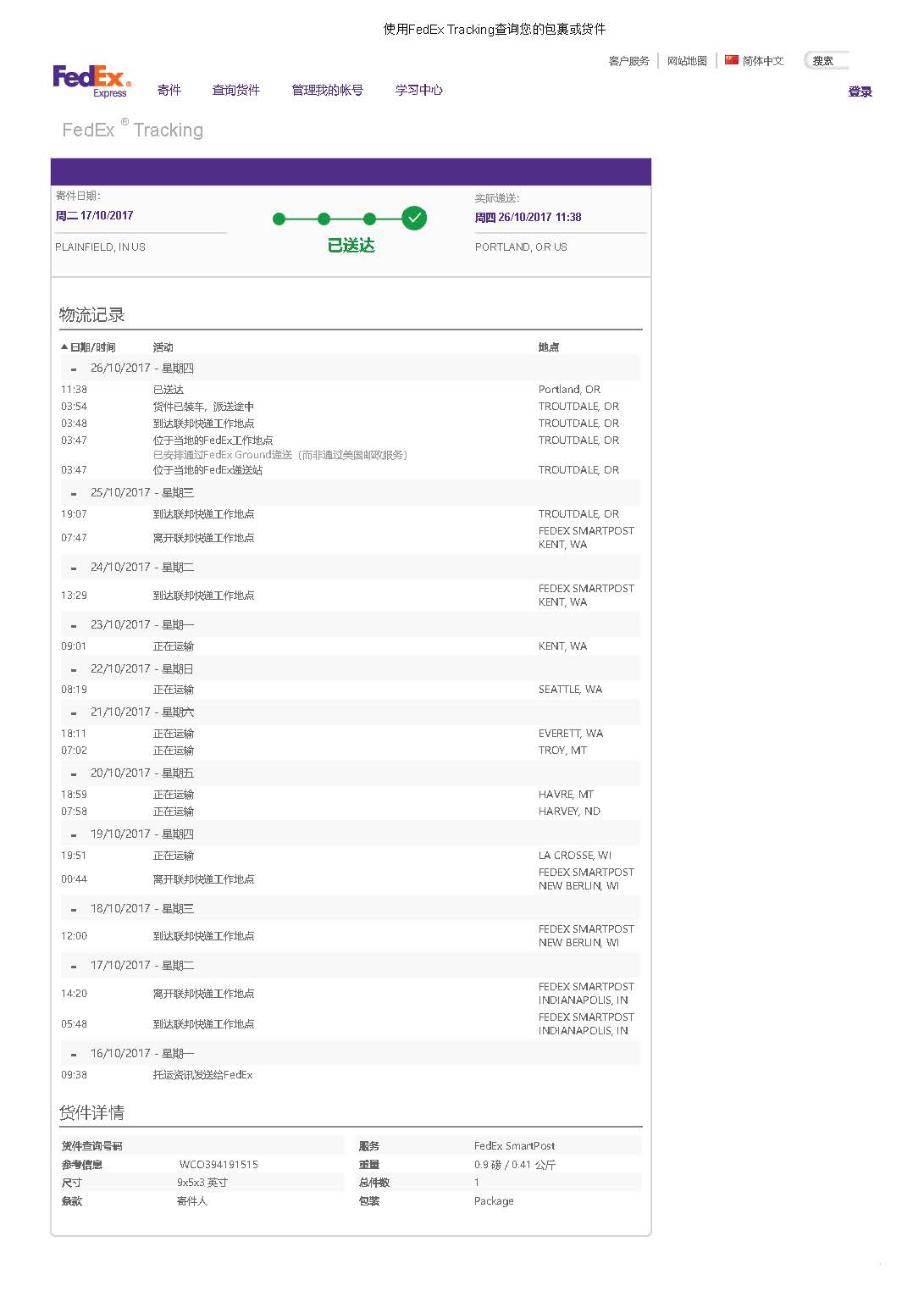The width and height of the screenshot is (924, 1308).
Task: Click the 网站地图 link
Action: [687, 61]
